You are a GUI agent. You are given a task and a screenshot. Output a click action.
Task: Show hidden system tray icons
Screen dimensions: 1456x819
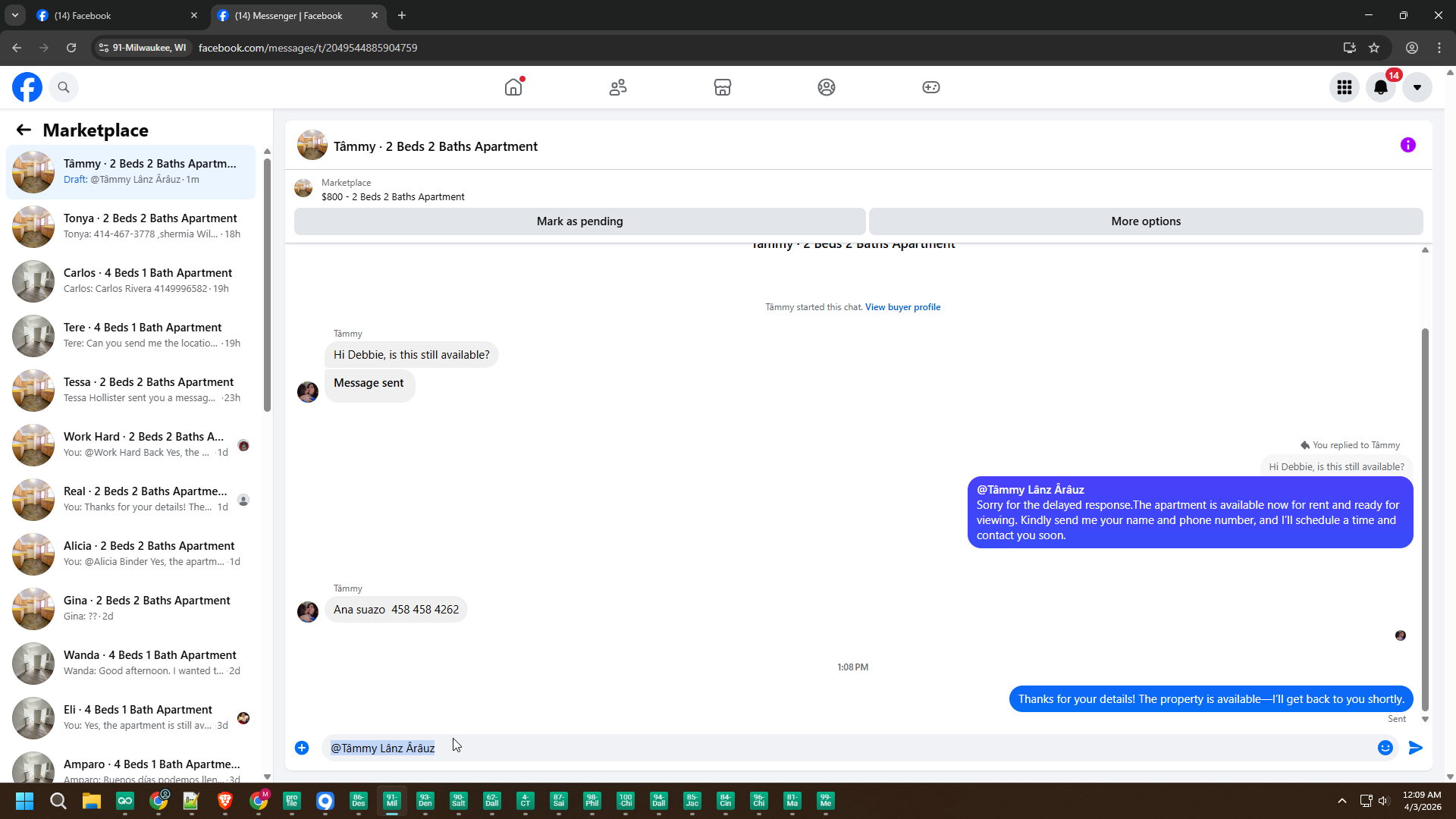(1342, 801)
